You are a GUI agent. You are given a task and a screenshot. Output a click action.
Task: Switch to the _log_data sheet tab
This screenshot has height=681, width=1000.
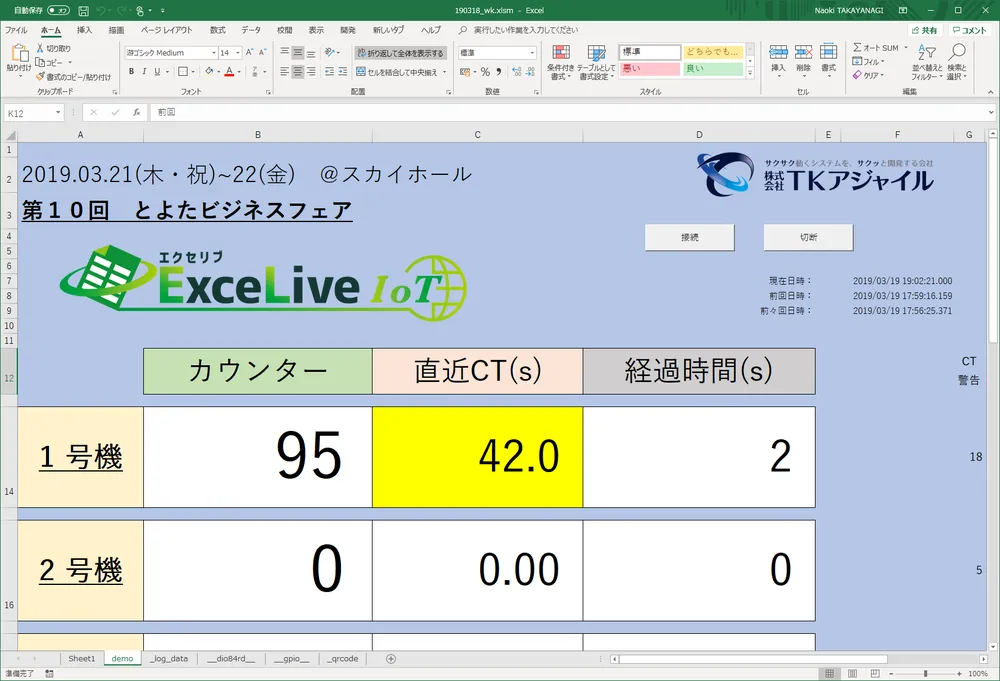tap(169, 659)
